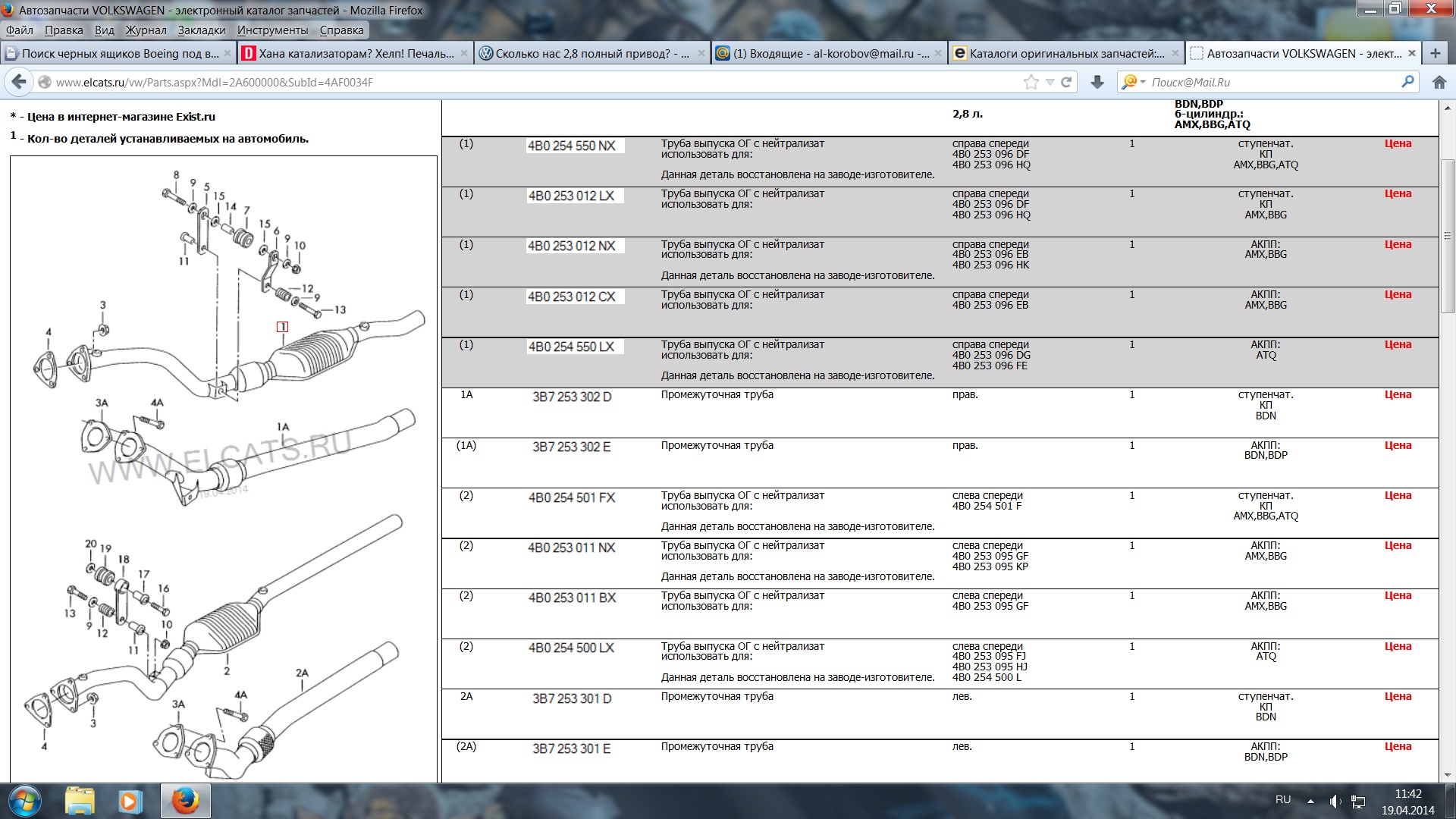Click the RU language indicator

coord(1283,799)
